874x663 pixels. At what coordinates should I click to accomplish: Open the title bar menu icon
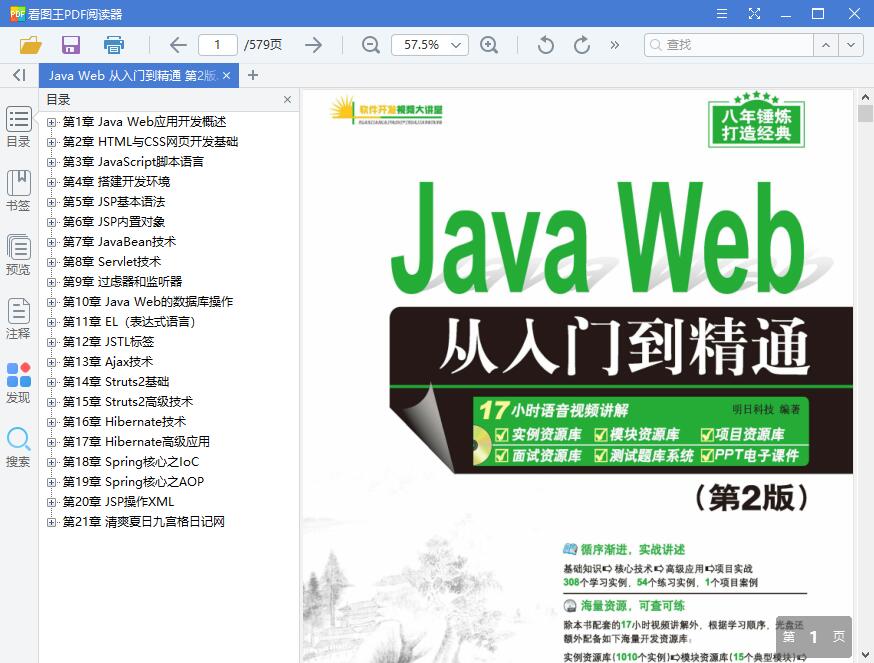pyautogui.click(x=722, y=13)
